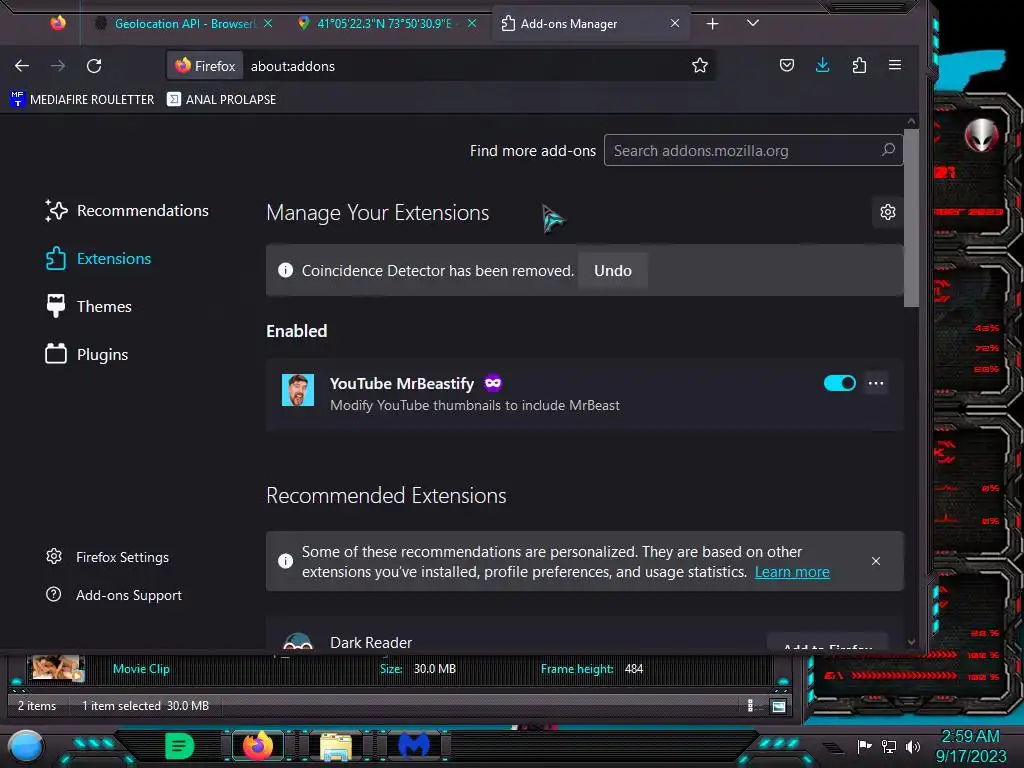
Task: Close the Geolocation API tab
Action: pos(268,24)
